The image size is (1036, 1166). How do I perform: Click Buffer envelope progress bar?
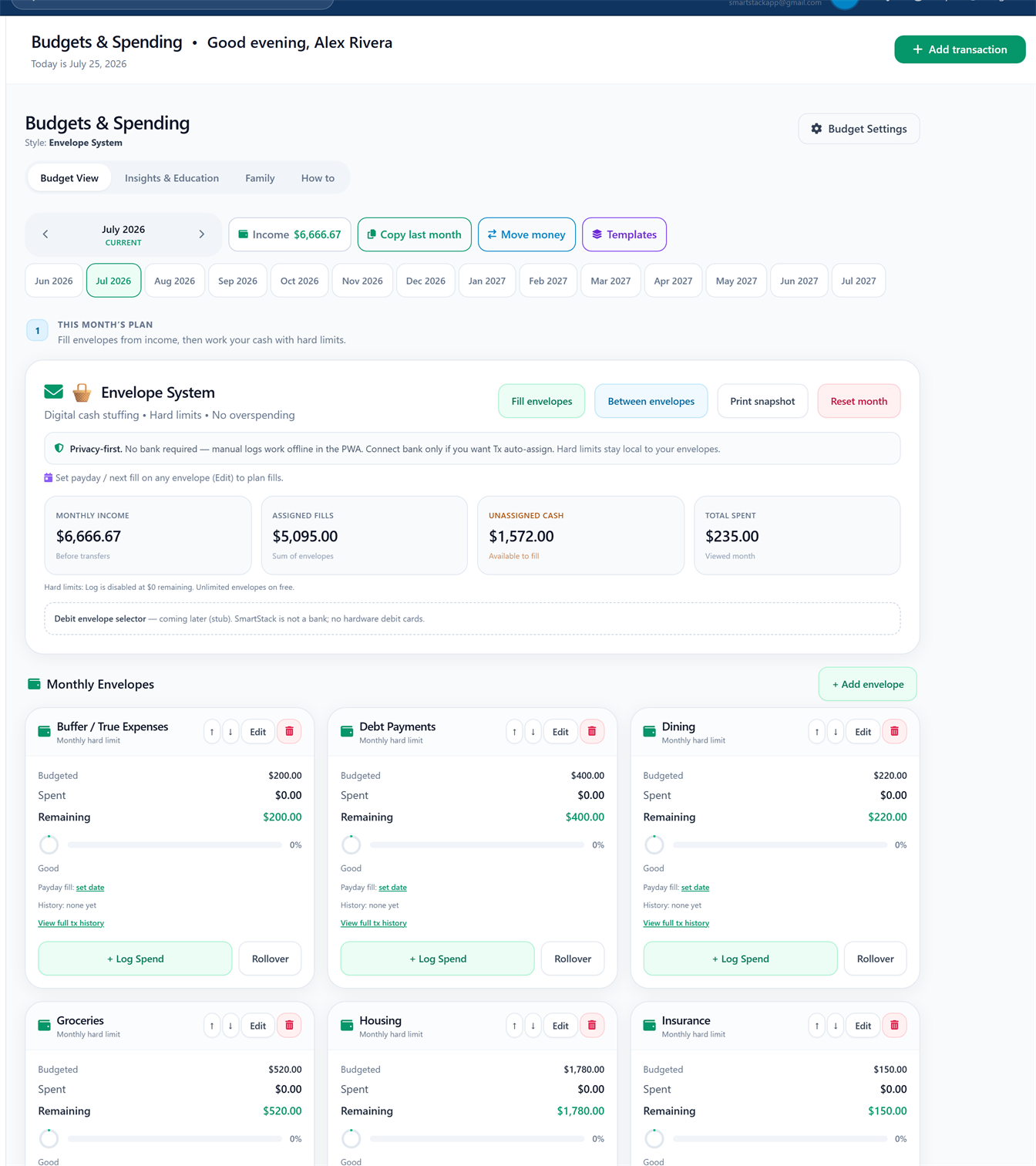click(x=175, y=845)
